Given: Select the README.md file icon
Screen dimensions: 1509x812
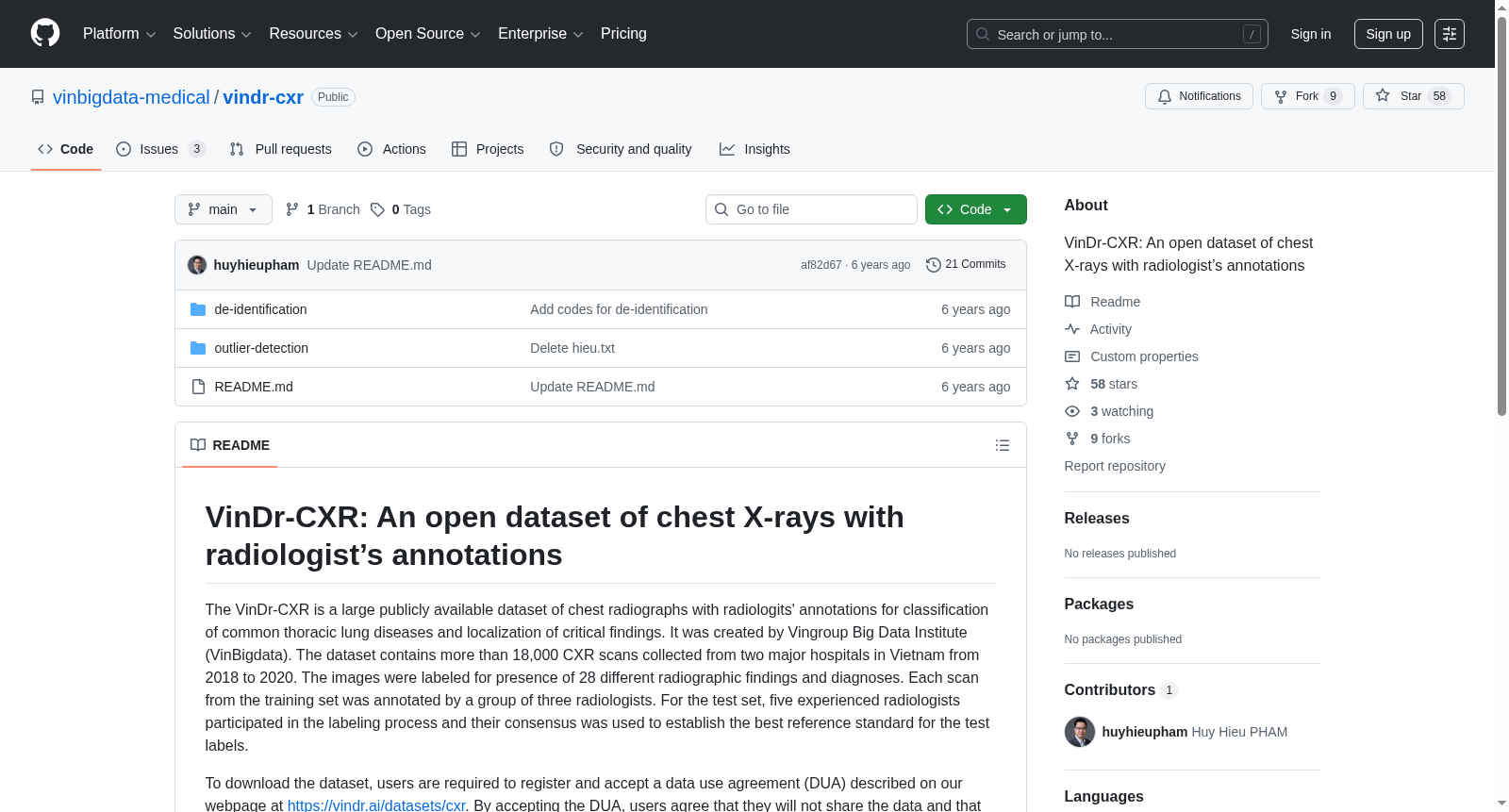Looking at the screenshot, I should tap(198, 387).
